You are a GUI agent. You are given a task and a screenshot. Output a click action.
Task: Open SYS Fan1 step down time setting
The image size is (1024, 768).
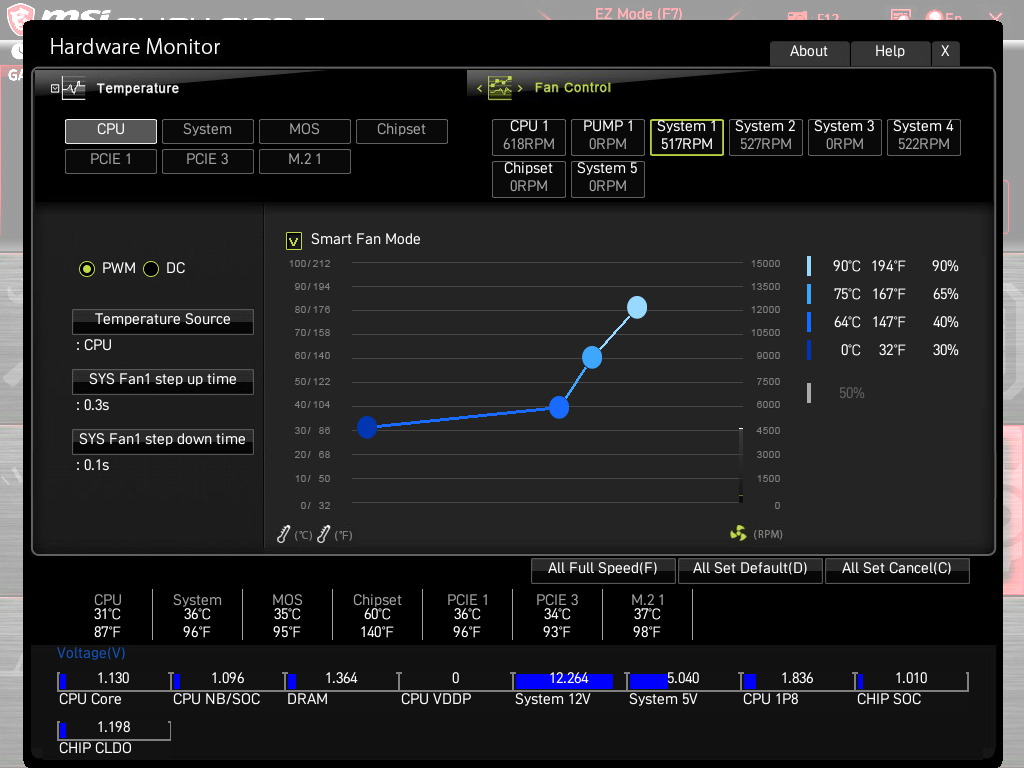tap(163, 441)
